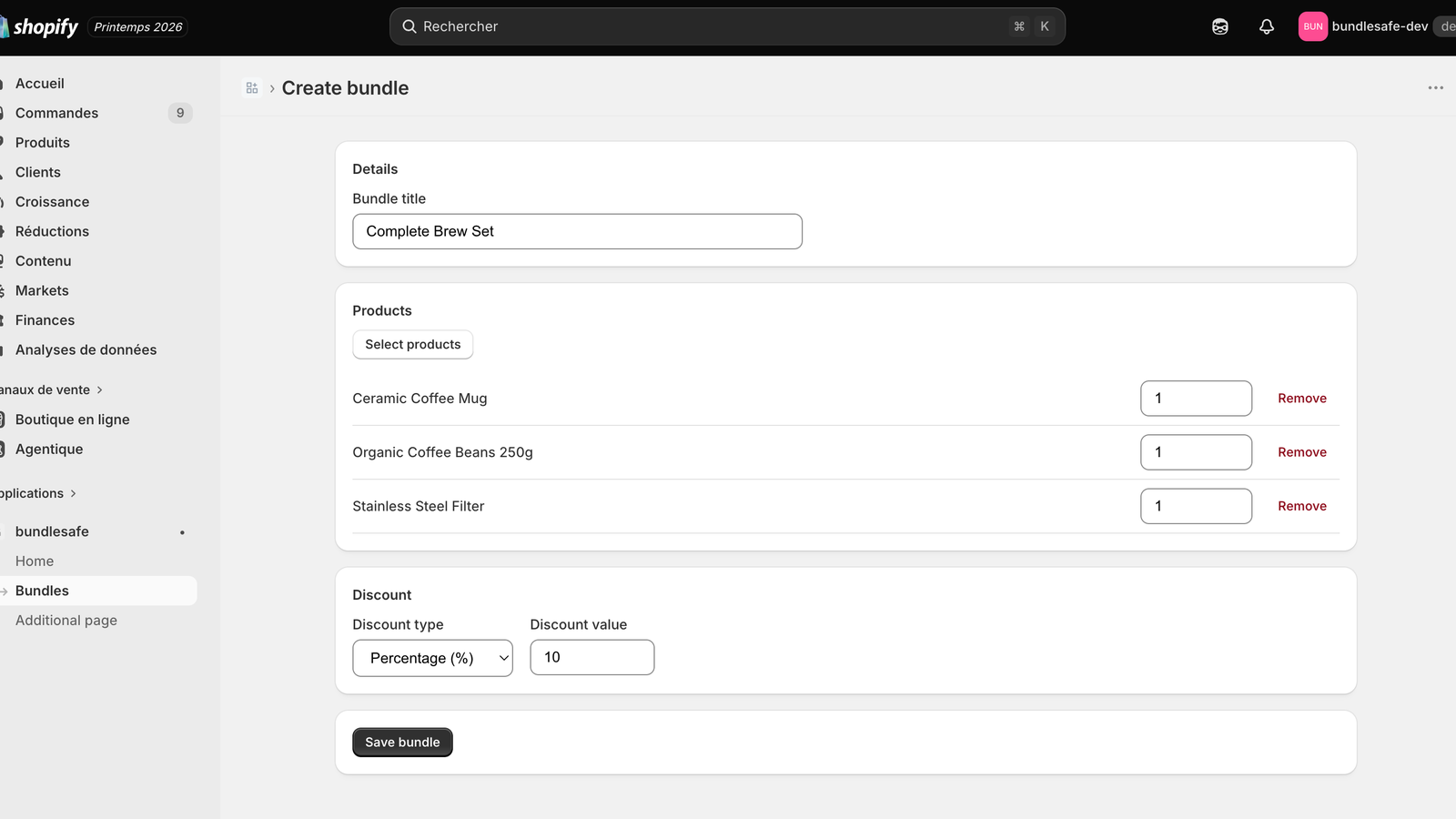Open Analyses de données in sidebar
Screen dimensions: 1456x819
[x=86, y=349]
